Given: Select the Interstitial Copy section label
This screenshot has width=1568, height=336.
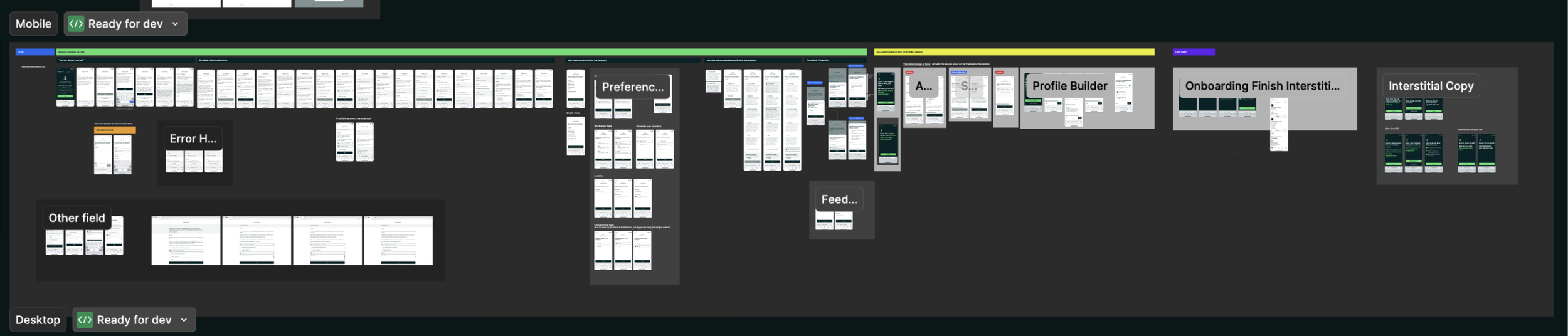Looking at the screenshot, I should 1431,86.
